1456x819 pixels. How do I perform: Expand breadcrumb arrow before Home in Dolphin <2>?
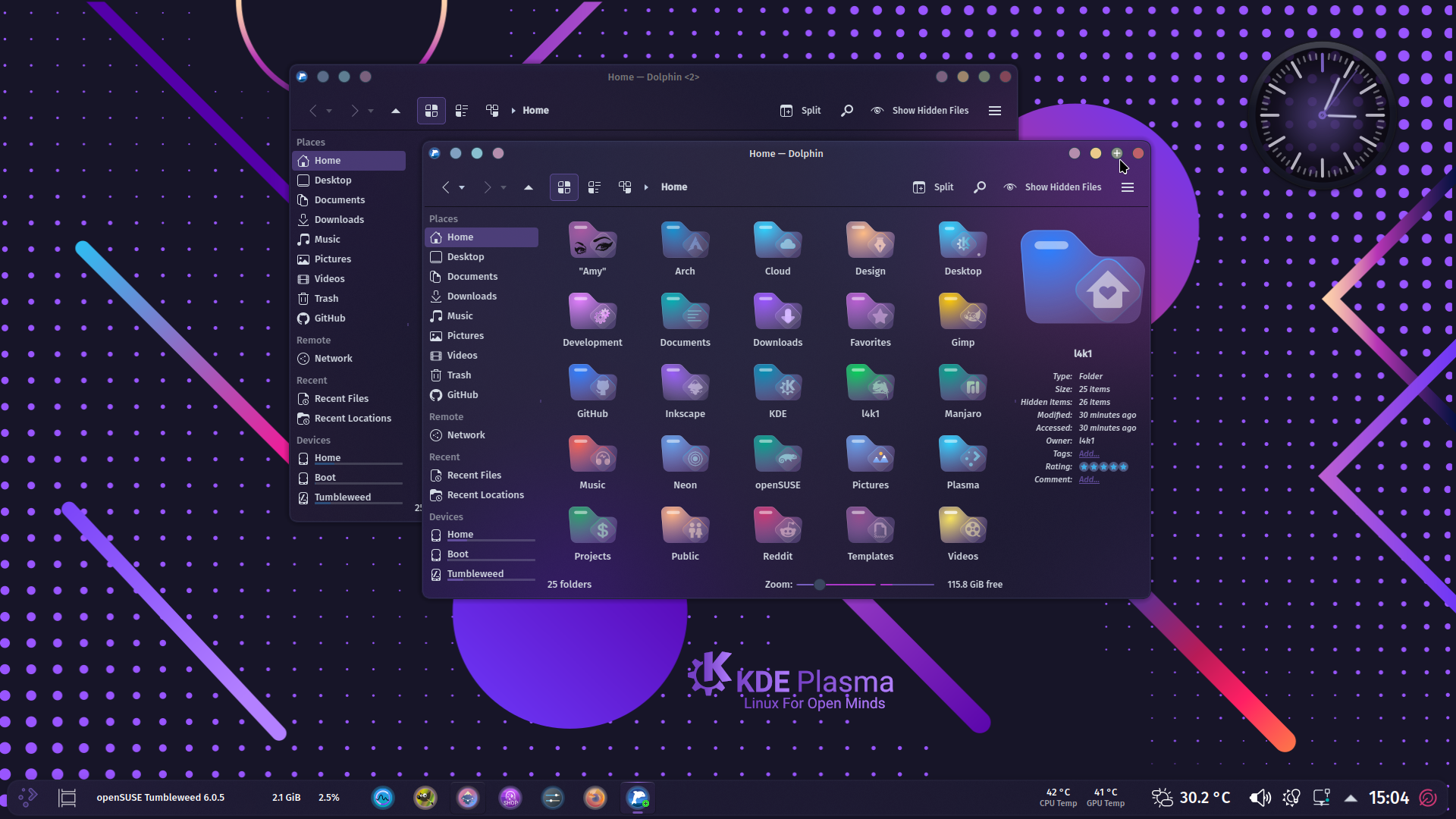point(513,111)
